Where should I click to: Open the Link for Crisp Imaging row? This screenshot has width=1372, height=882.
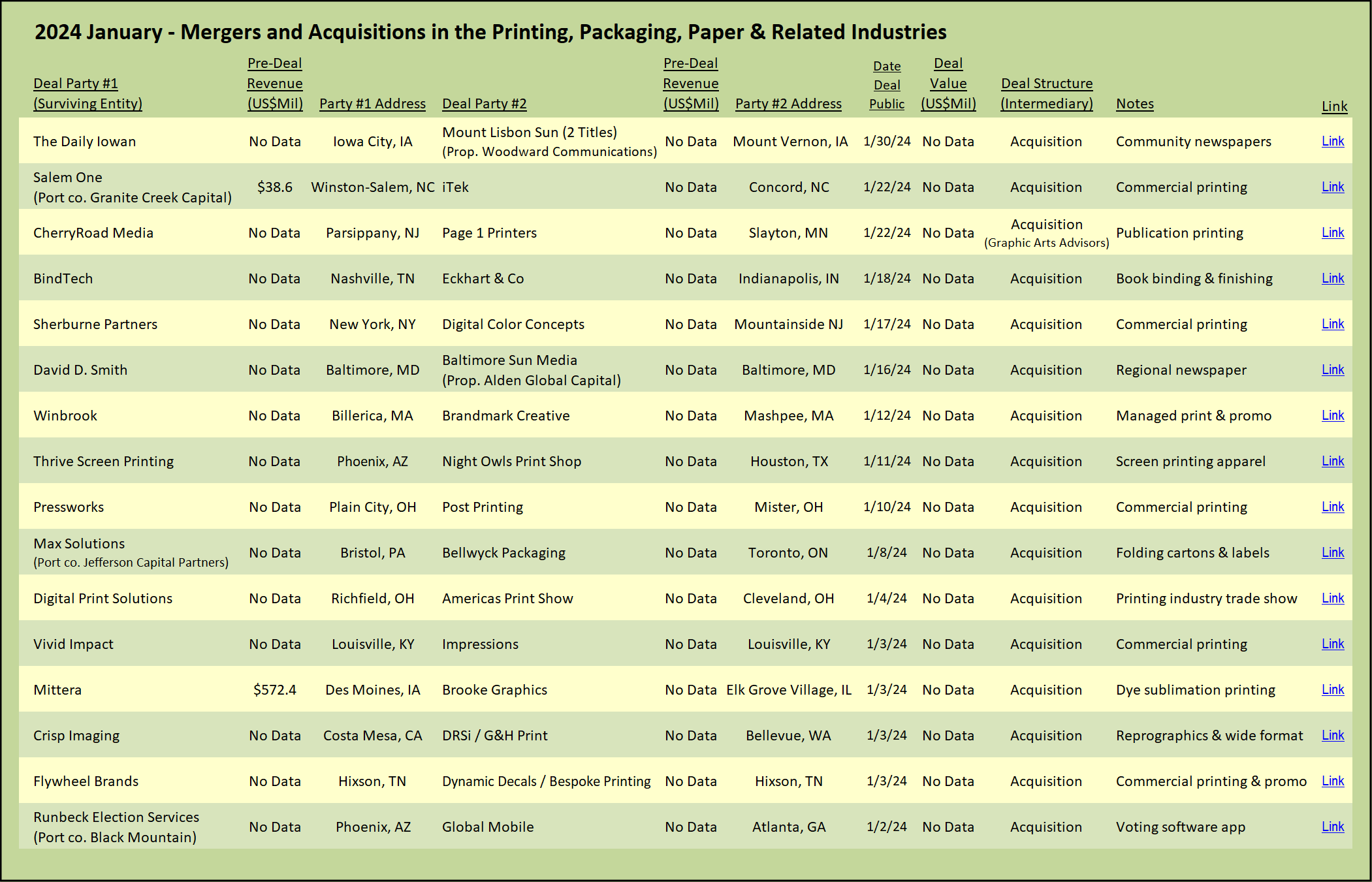click(x=1333, y=735)
